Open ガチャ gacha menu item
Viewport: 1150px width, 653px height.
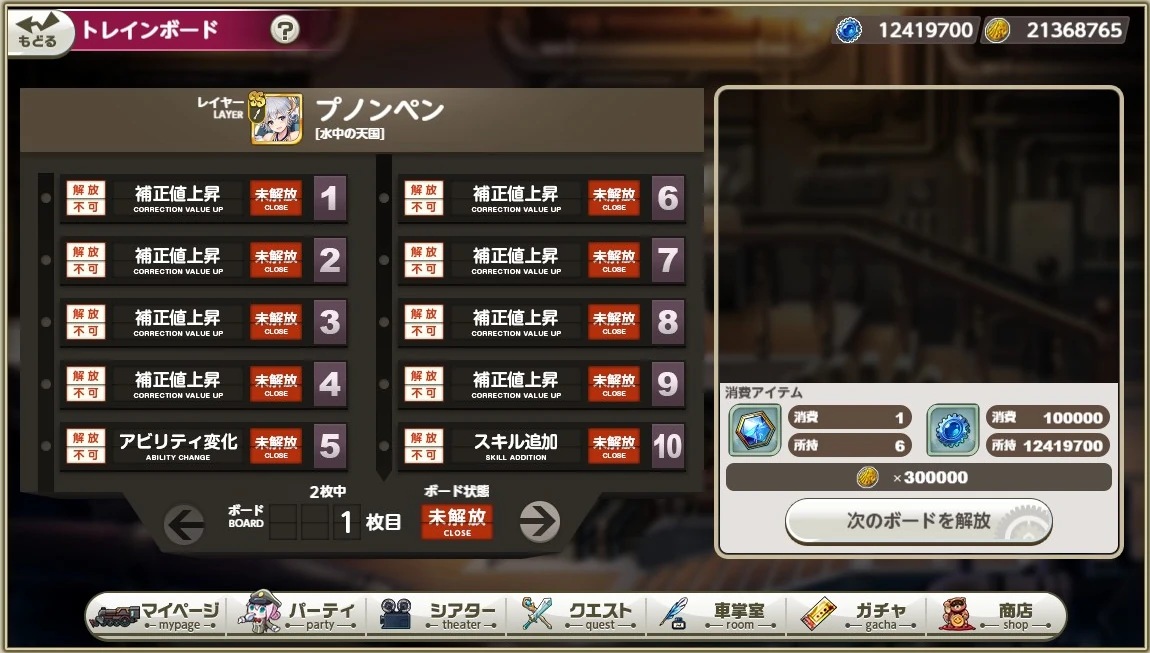point(857,615)
